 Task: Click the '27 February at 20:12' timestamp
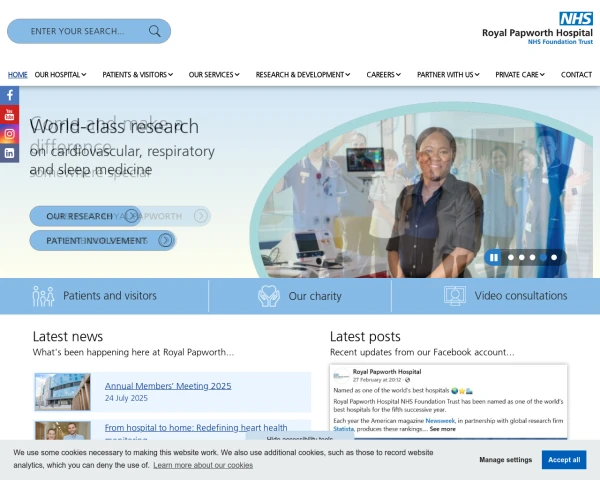377,380
